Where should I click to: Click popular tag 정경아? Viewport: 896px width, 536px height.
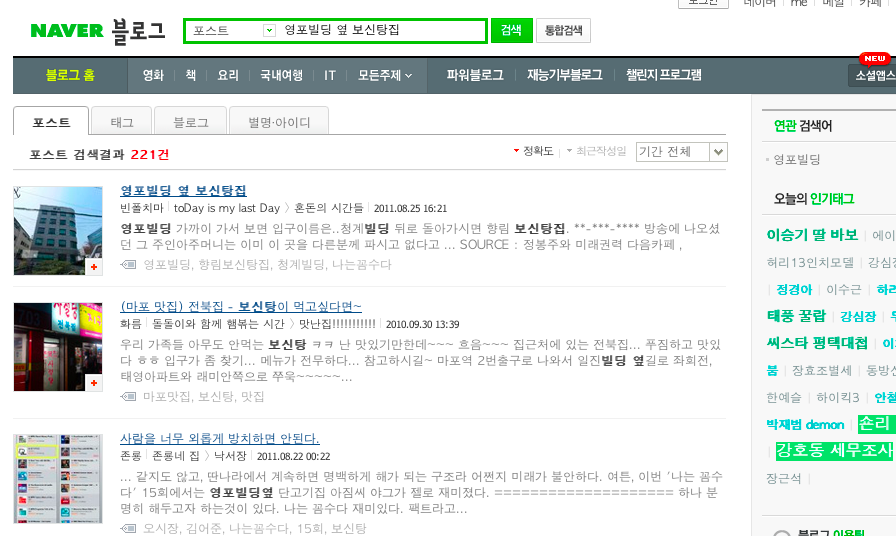click(794, 290)
